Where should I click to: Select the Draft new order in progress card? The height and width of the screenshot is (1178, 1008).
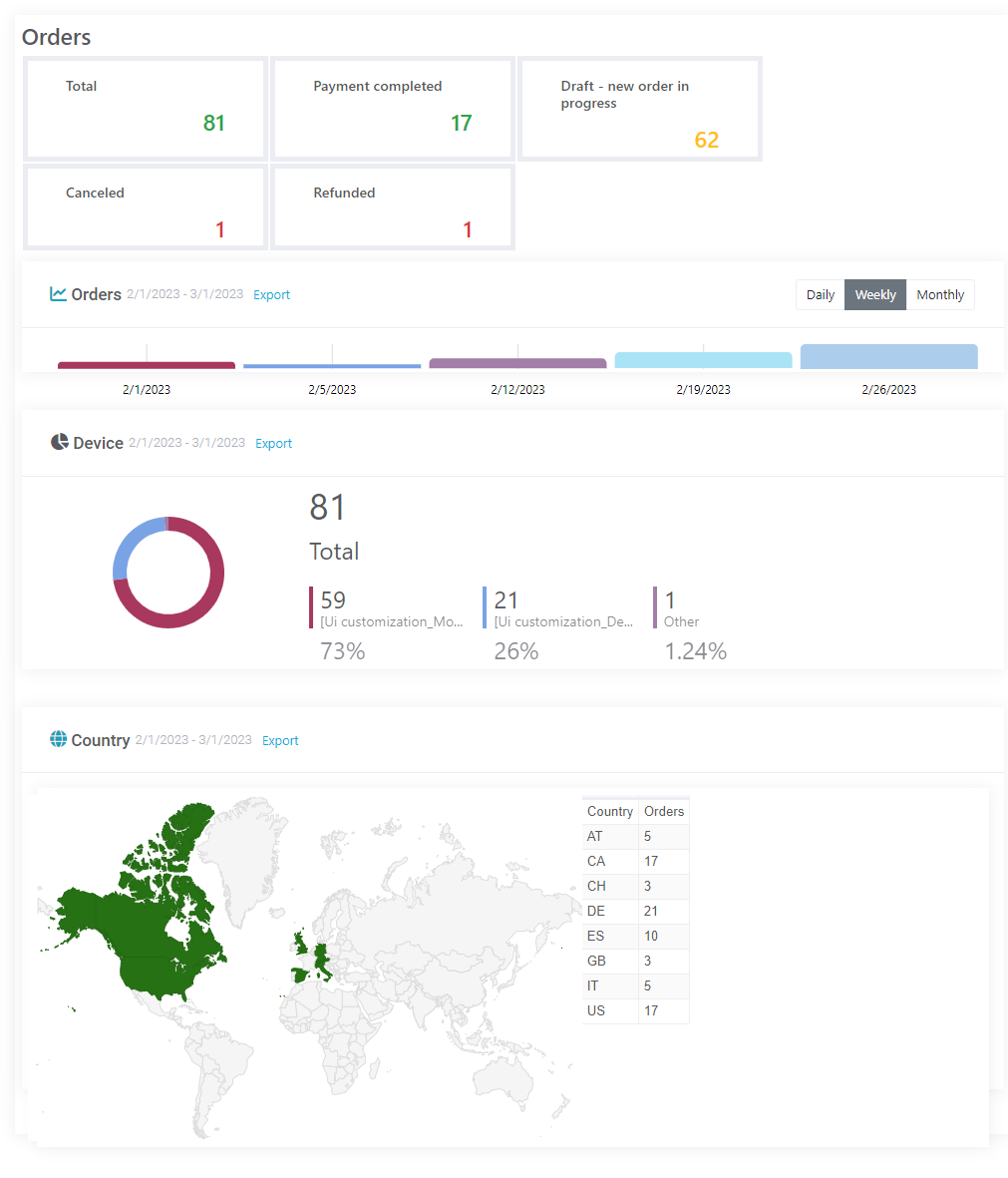[x=639, y=108]
